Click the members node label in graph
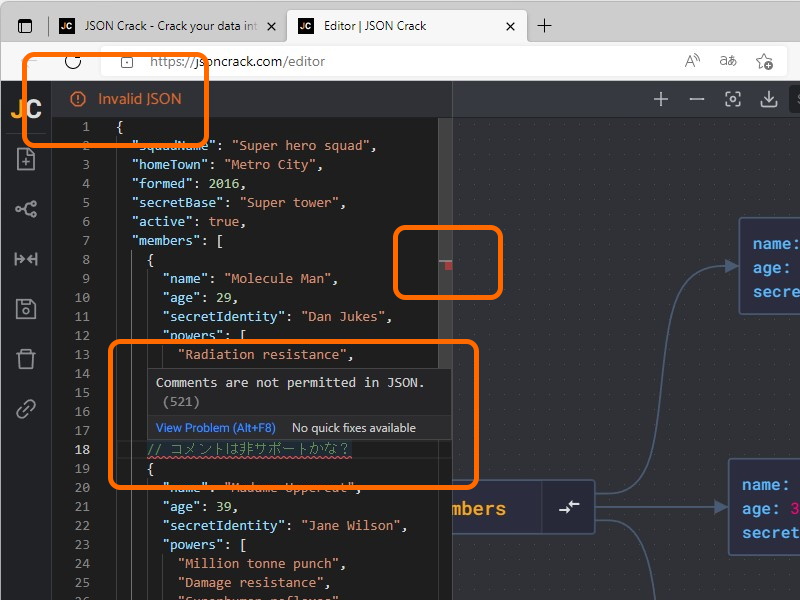The image size is (800, 600). pos(479,509)
